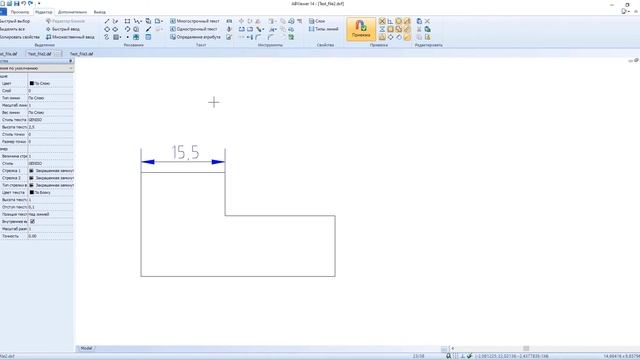Click the Rotate tool icon in Инструменты group
The image size is (640, 360).
pyautogui.click(x=250, y=21)
